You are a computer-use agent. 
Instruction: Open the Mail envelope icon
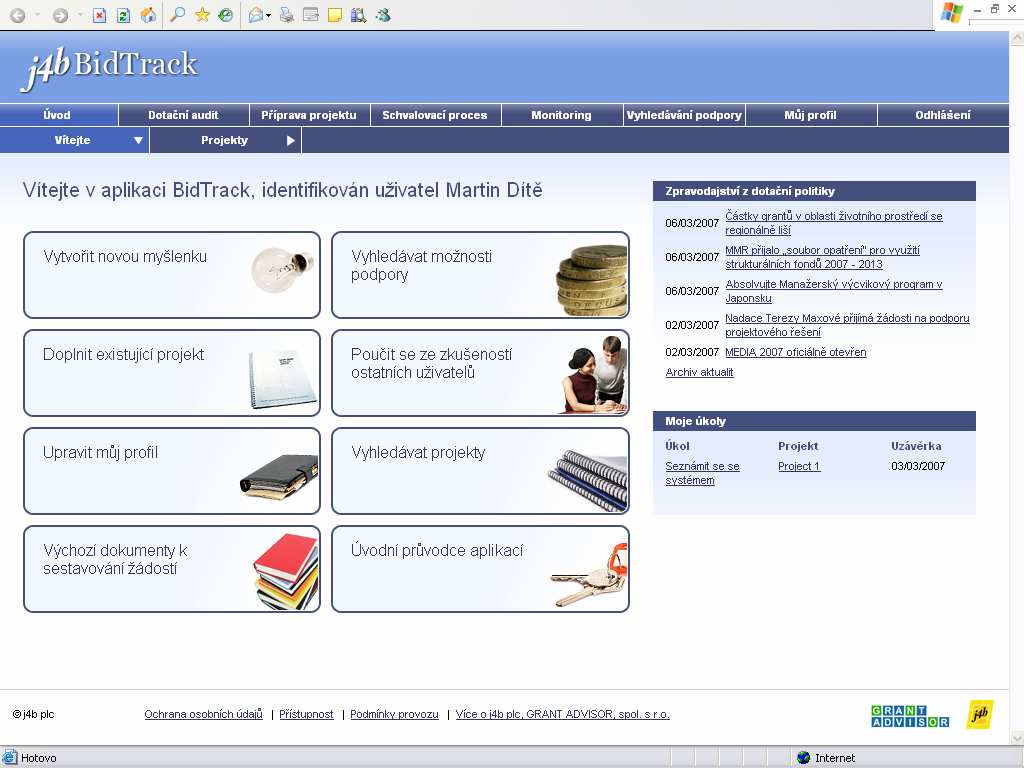256,15
